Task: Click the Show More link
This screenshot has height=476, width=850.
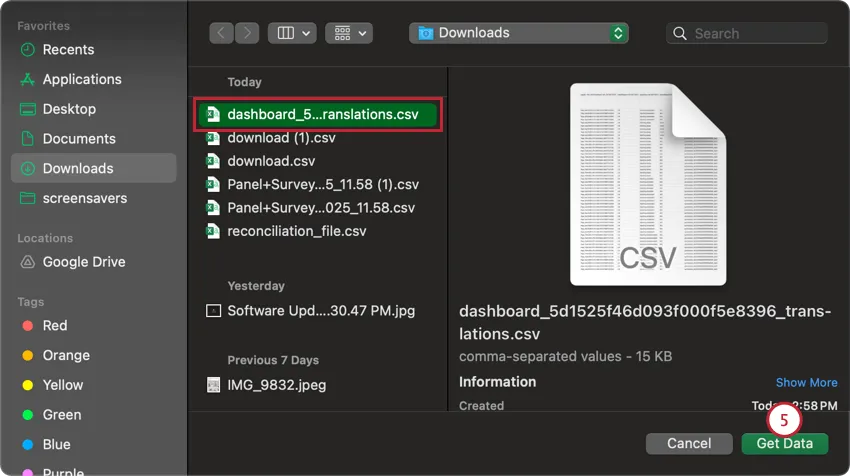Action: coord(806,383)
